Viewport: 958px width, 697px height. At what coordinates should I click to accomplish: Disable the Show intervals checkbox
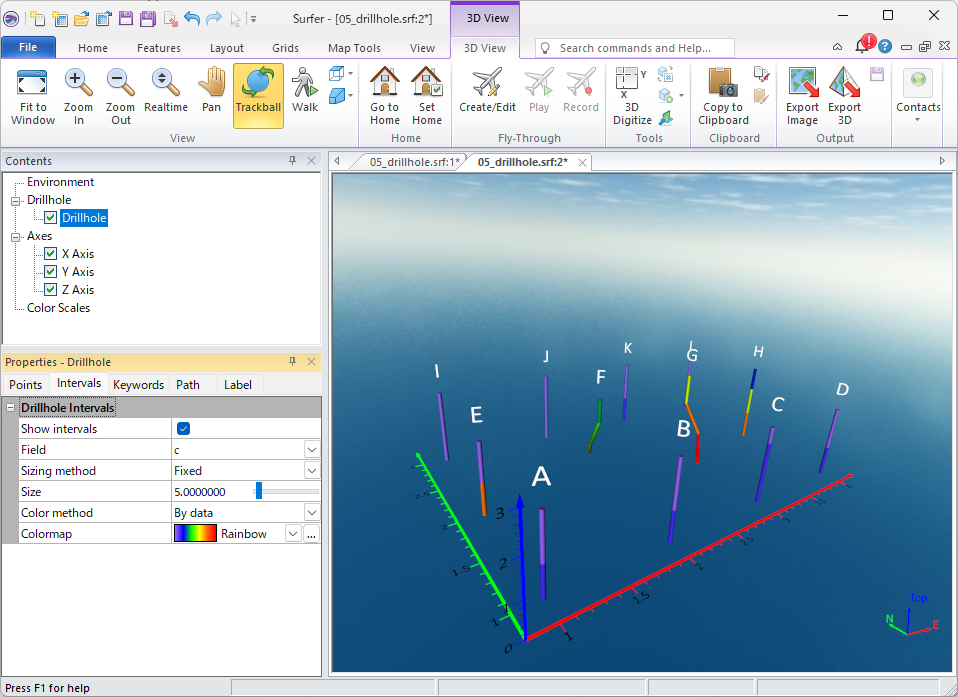point(183,429)
